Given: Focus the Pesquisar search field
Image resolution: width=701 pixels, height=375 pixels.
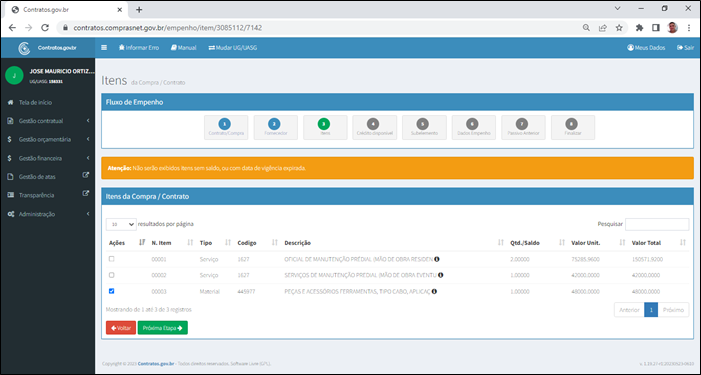Looking at the screenshot, I should pyautogui.click(x=657, y=224).
